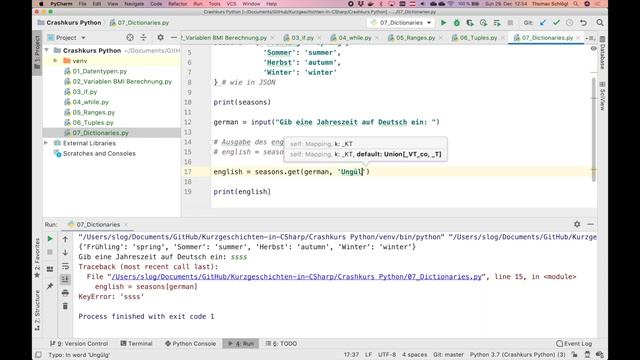The width and height of the screenshot is (640, 360).
Task: Switch to 06_Tuples.py editor tab
Action: click(x=478, y=38)
